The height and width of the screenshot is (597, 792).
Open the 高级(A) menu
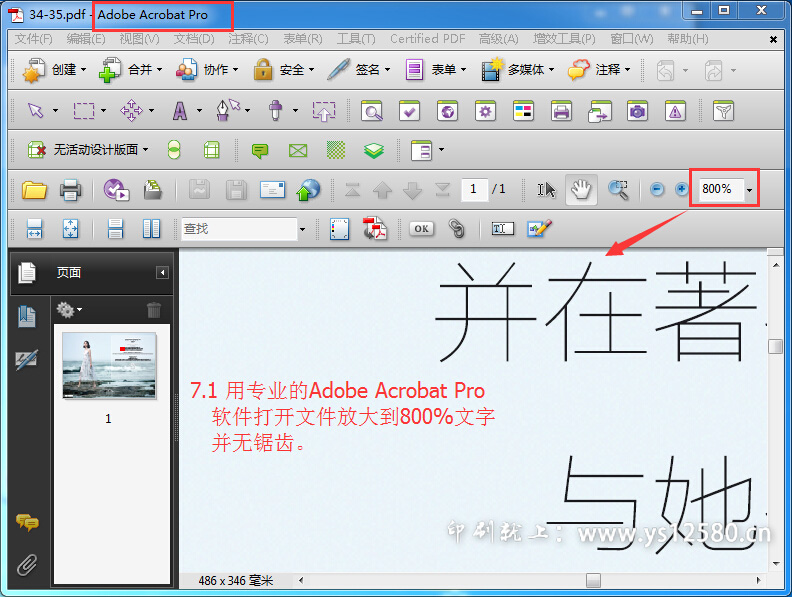tap(498, 39)
